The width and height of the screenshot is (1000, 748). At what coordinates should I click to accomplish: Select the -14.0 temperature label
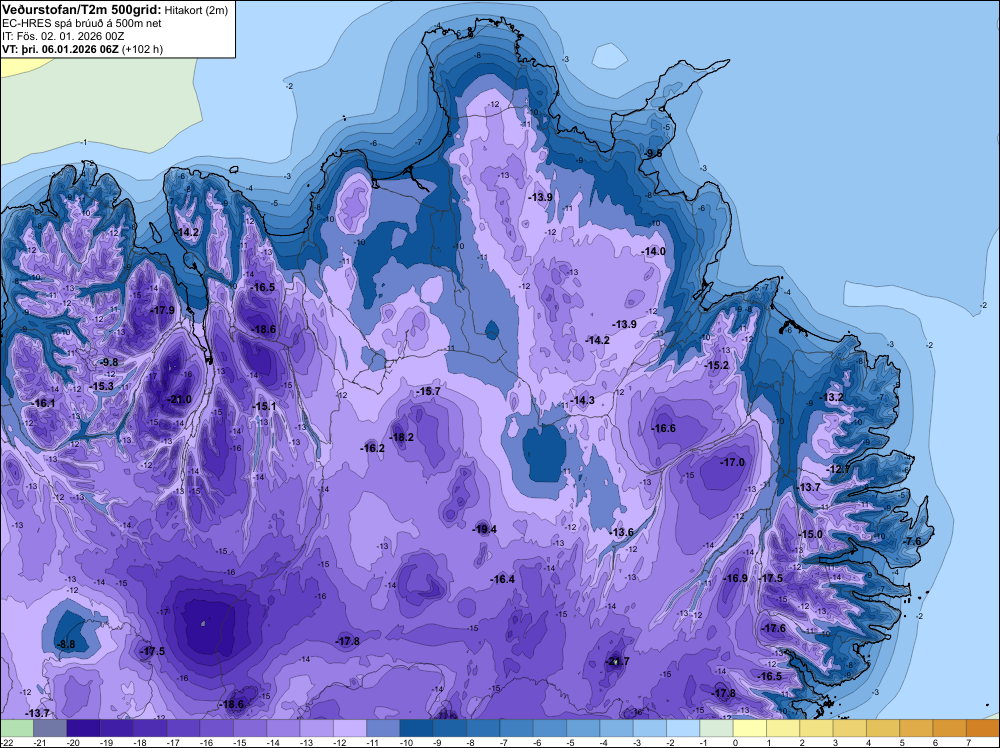653,252
